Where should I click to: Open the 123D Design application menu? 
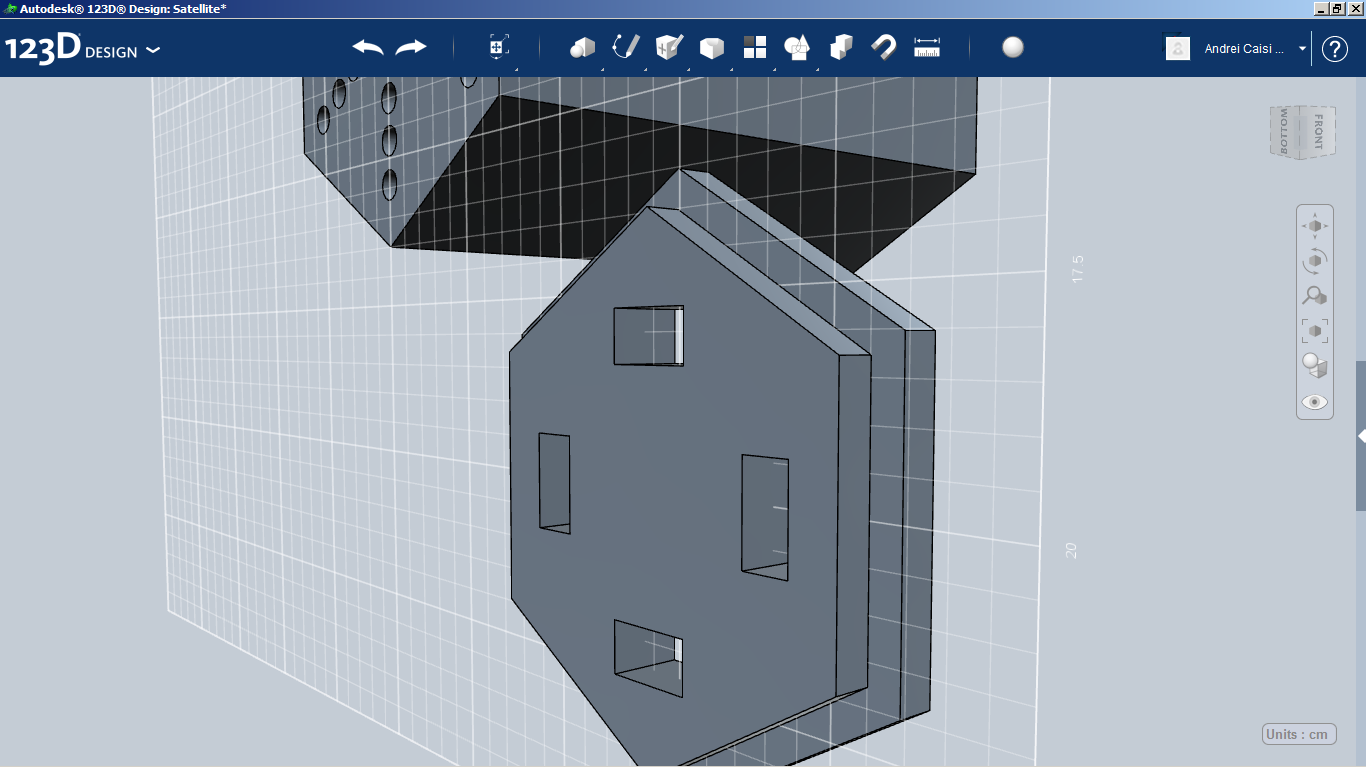[83, 49]
